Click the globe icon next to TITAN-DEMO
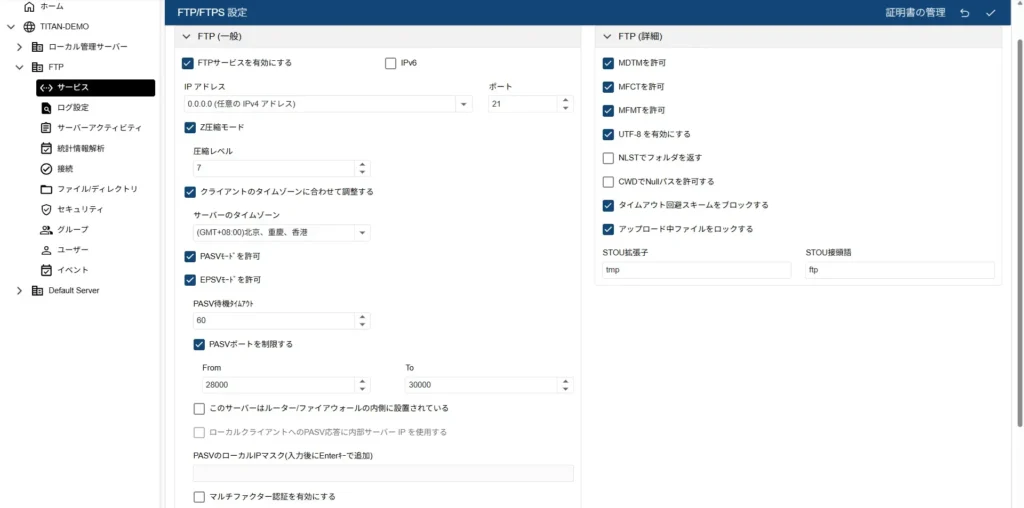 coord(29,27)
